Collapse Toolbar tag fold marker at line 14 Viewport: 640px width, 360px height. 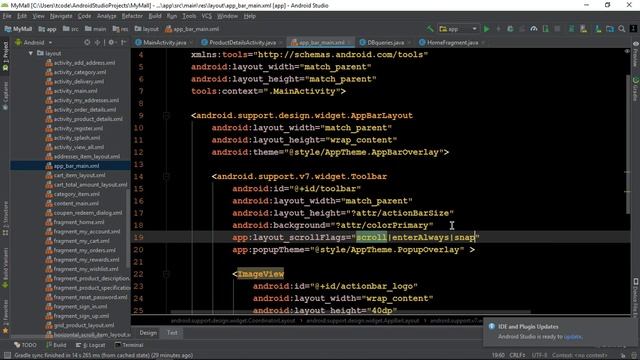click(166, 176)
